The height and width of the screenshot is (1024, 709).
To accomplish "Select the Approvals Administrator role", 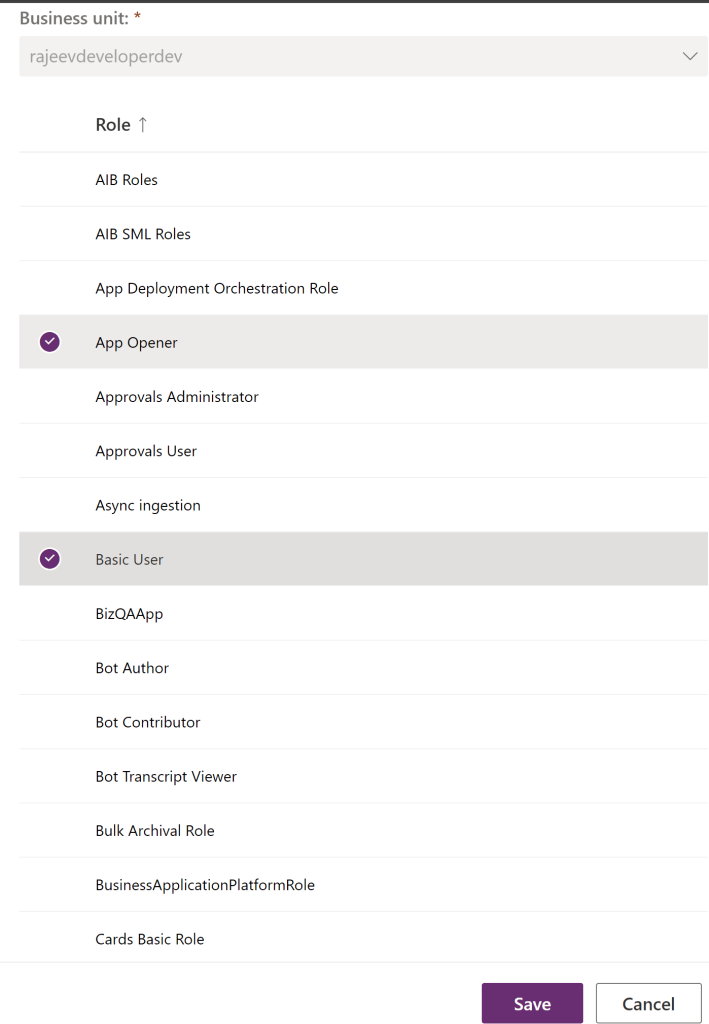I will pyautogui.click(x=177, y=397).
